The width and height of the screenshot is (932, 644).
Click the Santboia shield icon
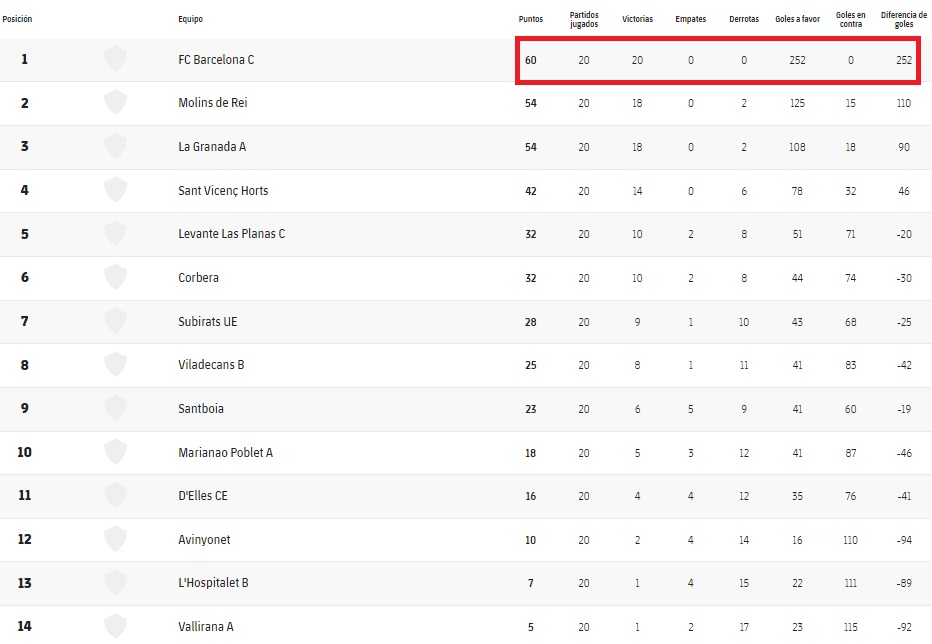(116, 409)
